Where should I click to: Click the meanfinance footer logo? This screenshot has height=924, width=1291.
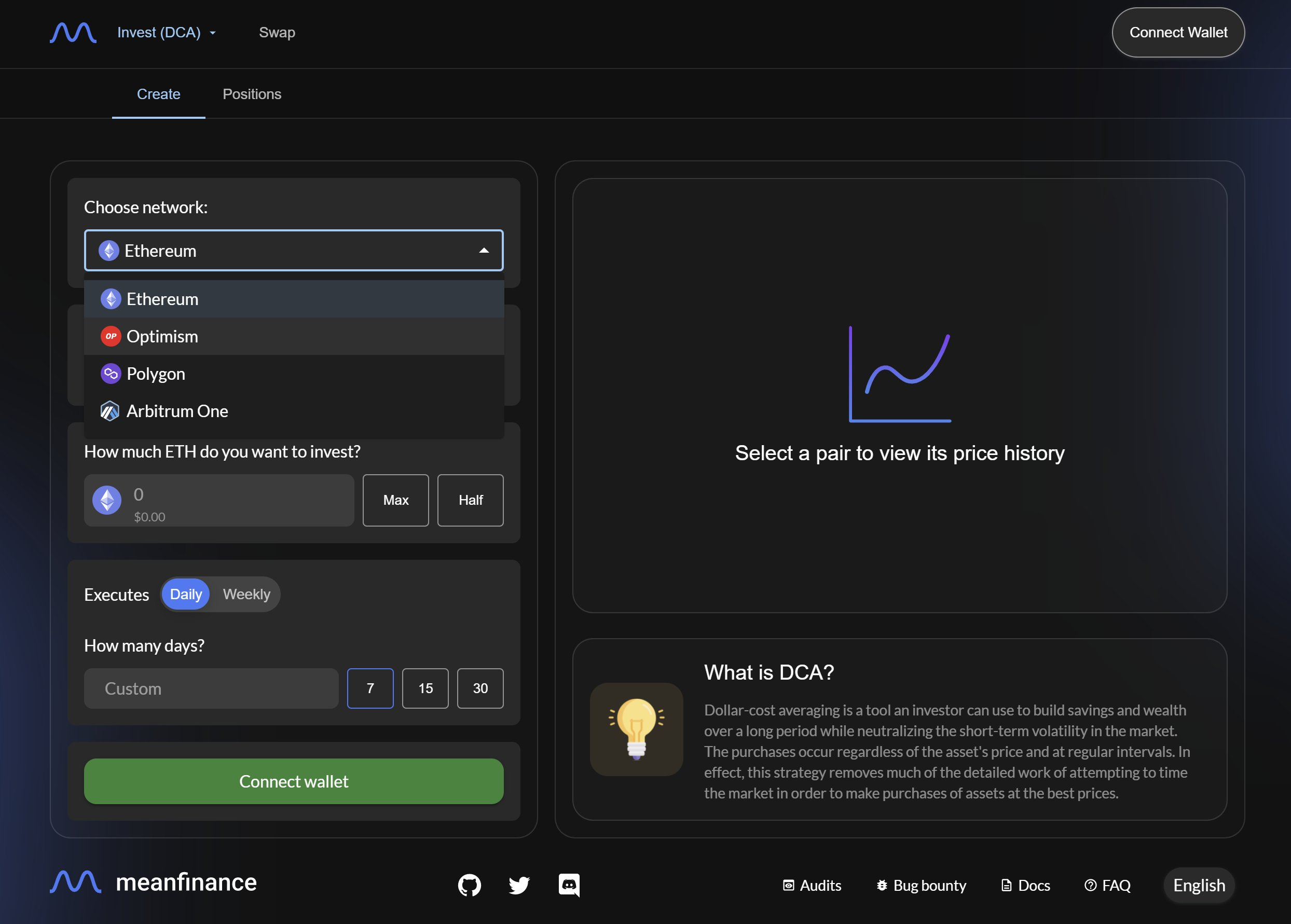153,882
